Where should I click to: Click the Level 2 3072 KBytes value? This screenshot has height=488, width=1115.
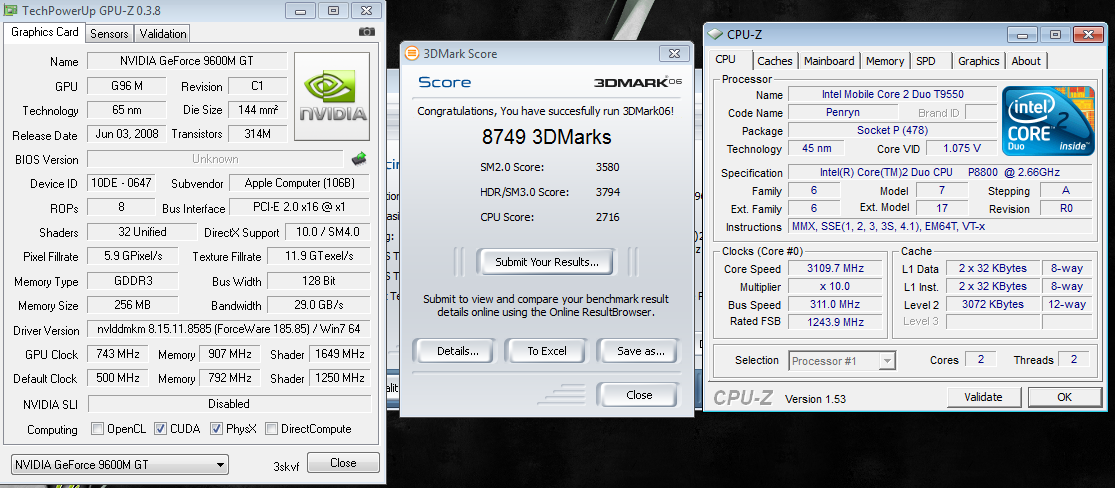pyautogui.click(x=993, y=304)
